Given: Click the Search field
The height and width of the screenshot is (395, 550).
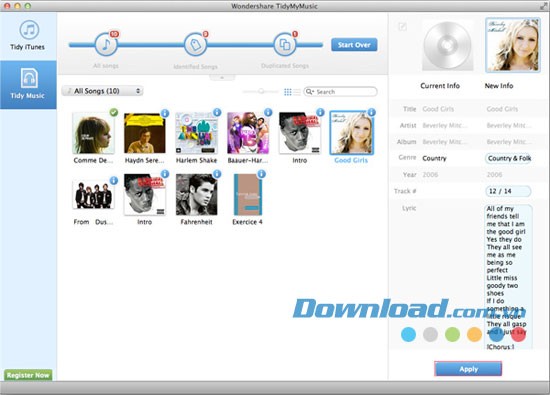Looking at the screenshot, I should coord(340,92).
